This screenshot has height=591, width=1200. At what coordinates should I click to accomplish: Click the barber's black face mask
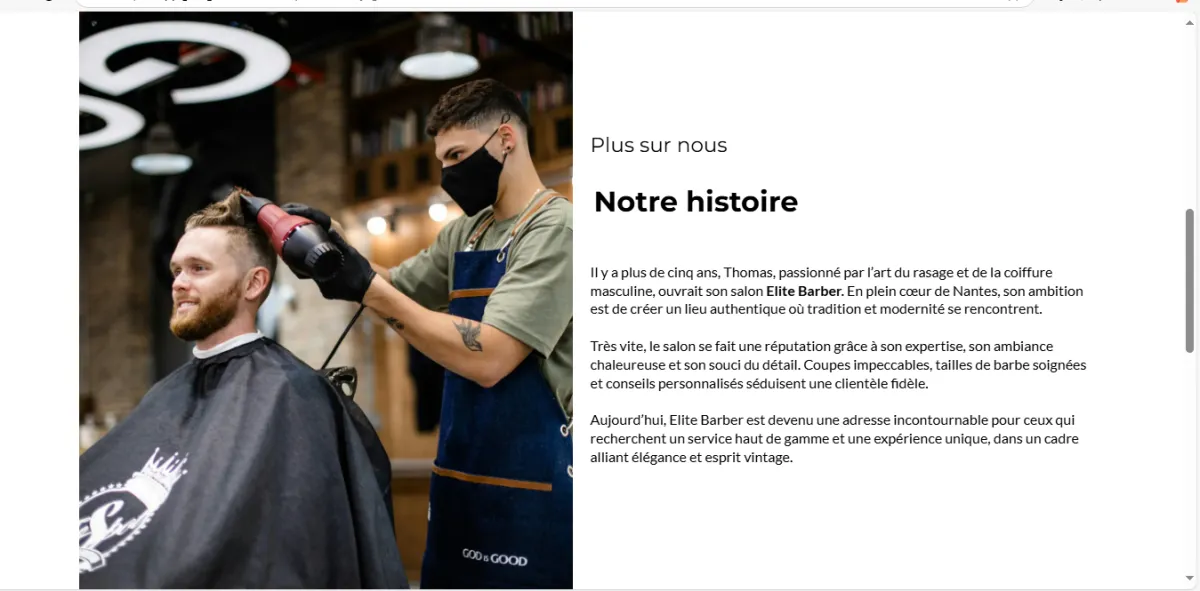pos(472,174)
